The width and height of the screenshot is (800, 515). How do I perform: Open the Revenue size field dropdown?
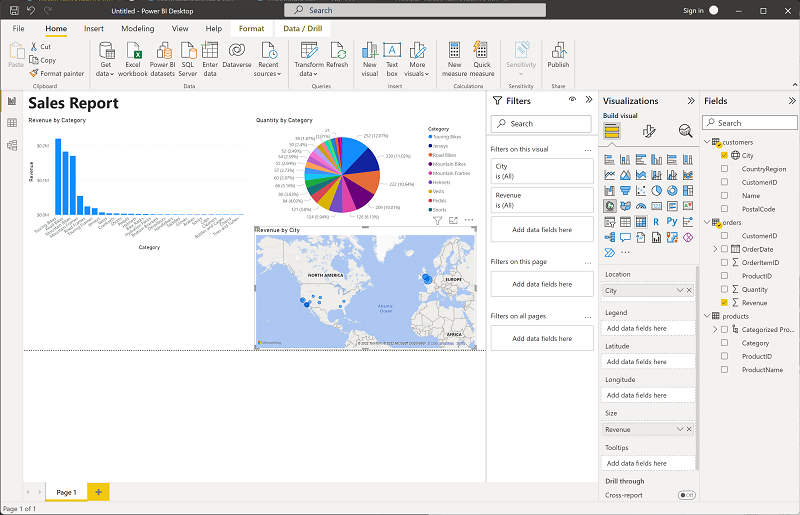coord(680,429)
